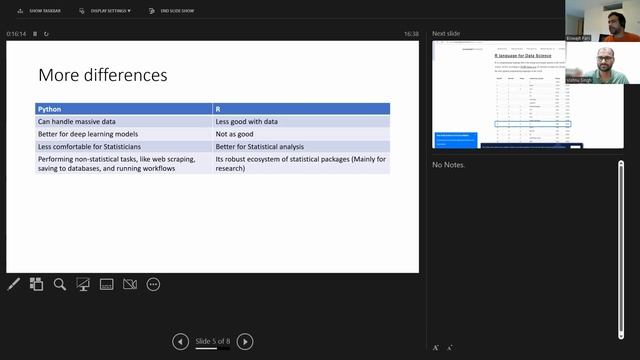Click the elapsed time 0:16:14 readout
This screenshot has height=360, width=640.
point(16,34)
